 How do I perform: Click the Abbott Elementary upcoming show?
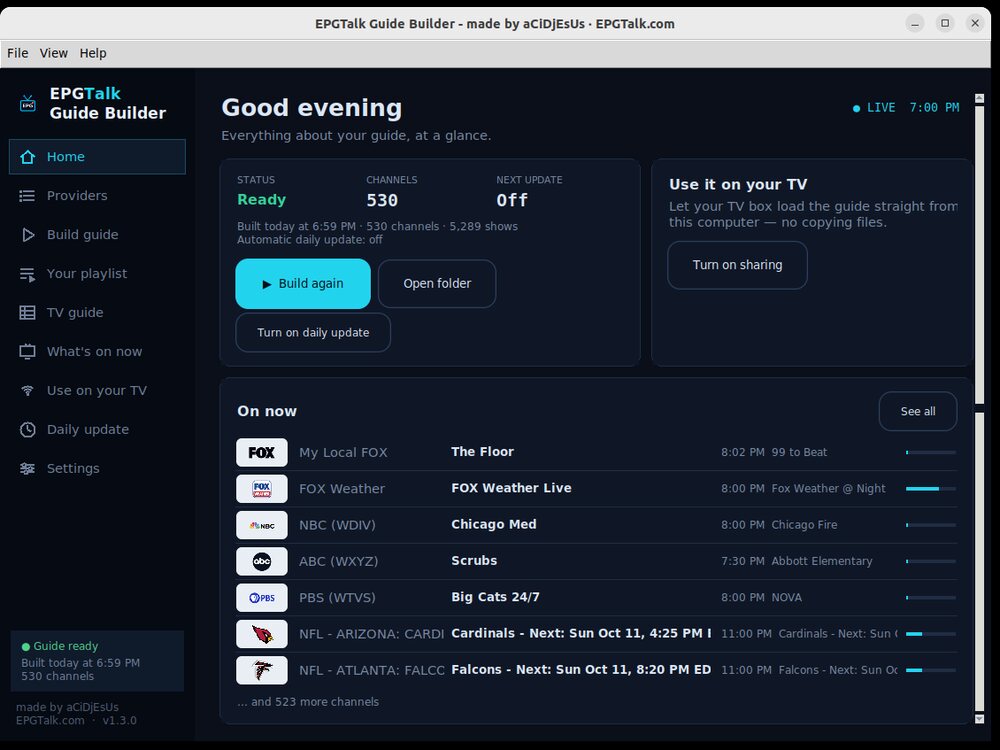[x=821, y=562]
